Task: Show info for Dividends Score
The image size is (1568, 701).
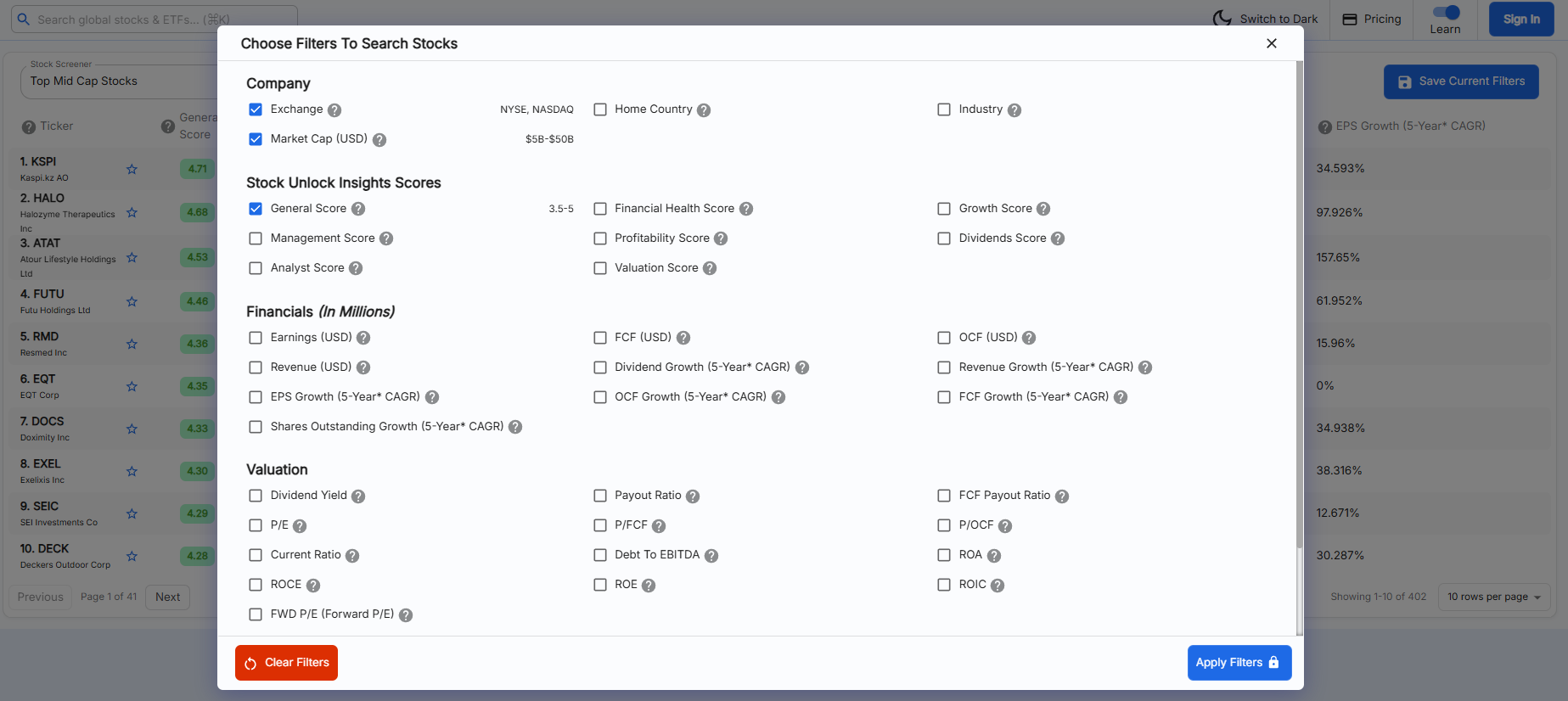Action: click(1058, 238)
